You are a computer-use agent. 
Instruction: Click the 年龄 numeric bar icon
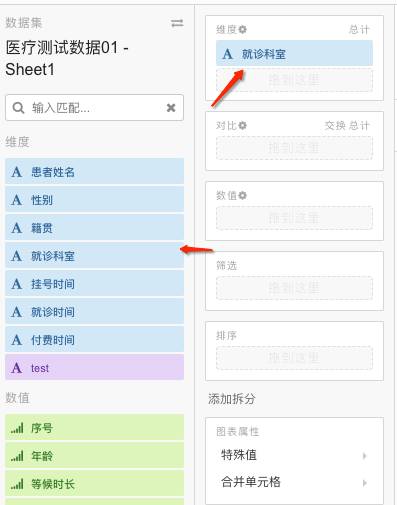click(x=17, y=456)
